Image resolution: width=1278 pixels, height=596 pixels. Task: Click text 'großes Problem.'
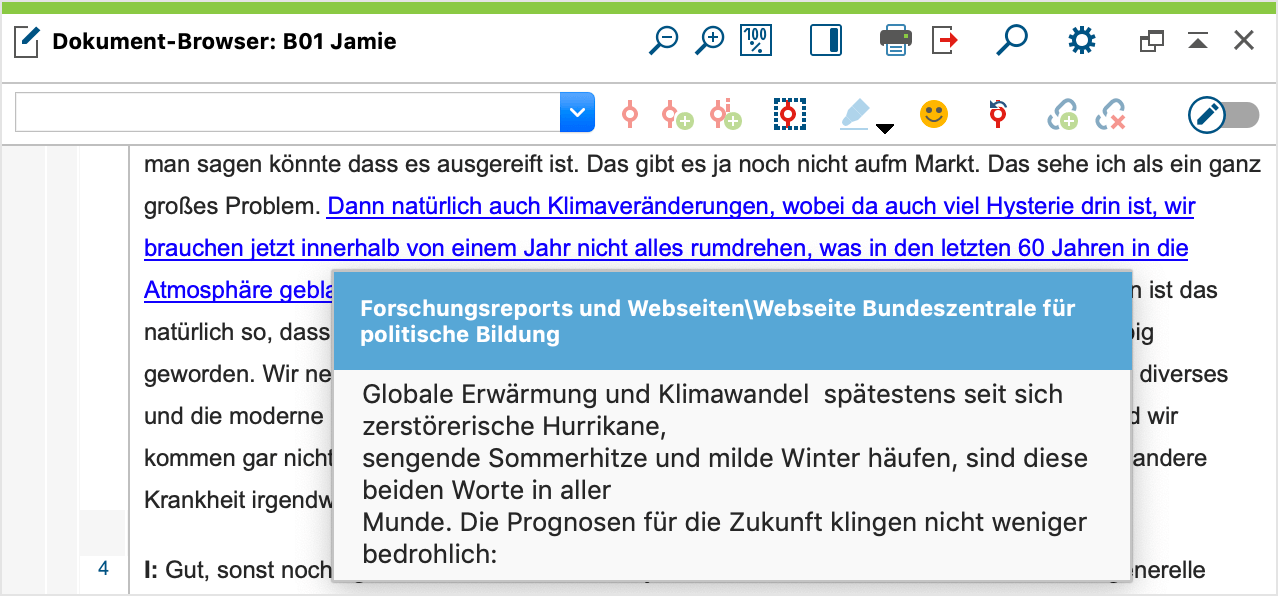point(232,206)
